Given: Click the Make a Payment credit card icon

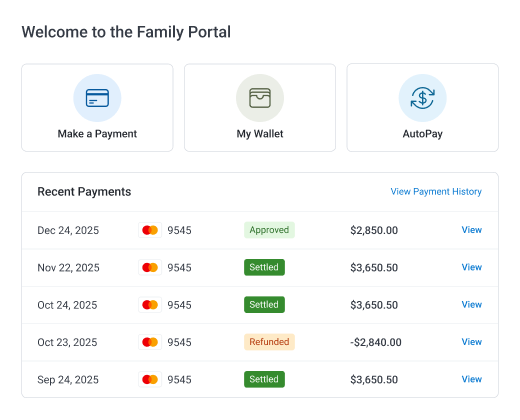Looking at the screenshot, I should [x=97, y=98].
